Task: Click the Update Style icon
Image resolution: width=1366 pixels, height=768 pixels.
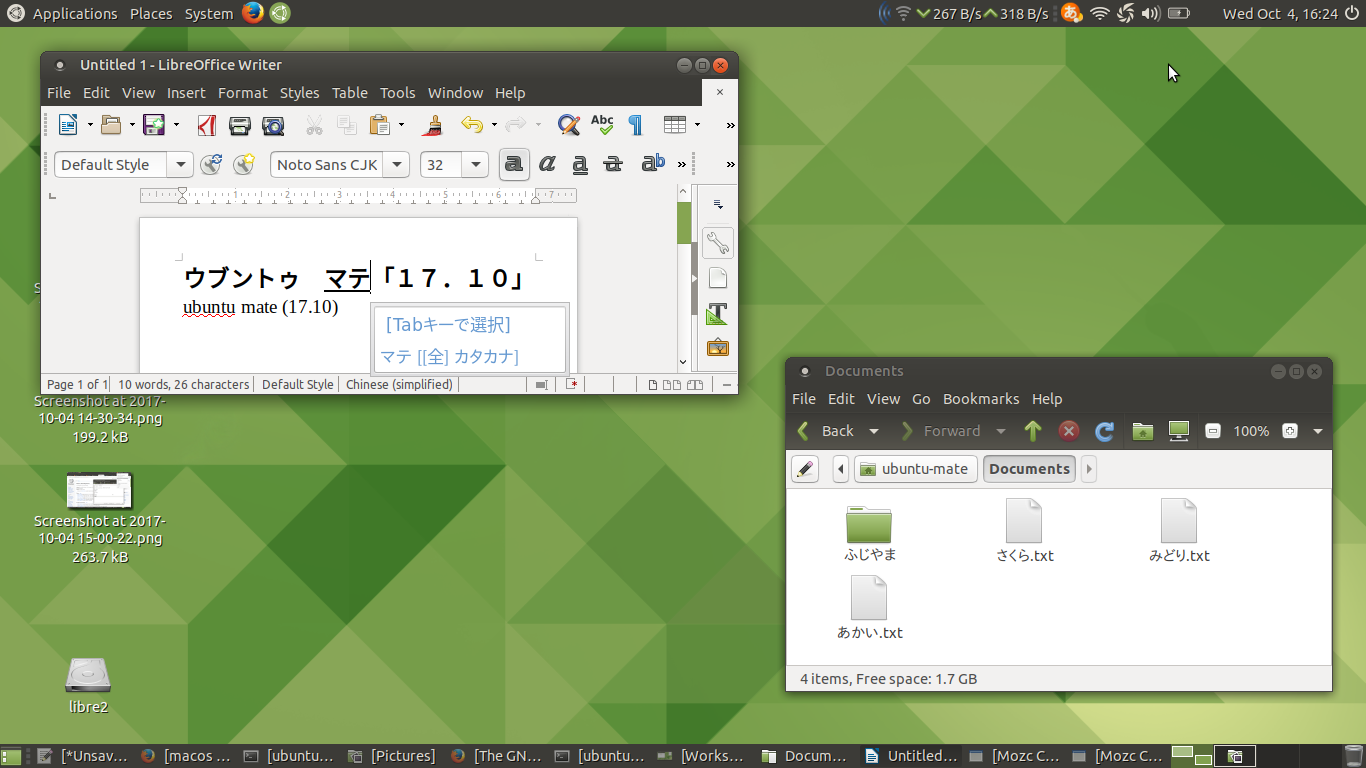Action: [211, 165]
